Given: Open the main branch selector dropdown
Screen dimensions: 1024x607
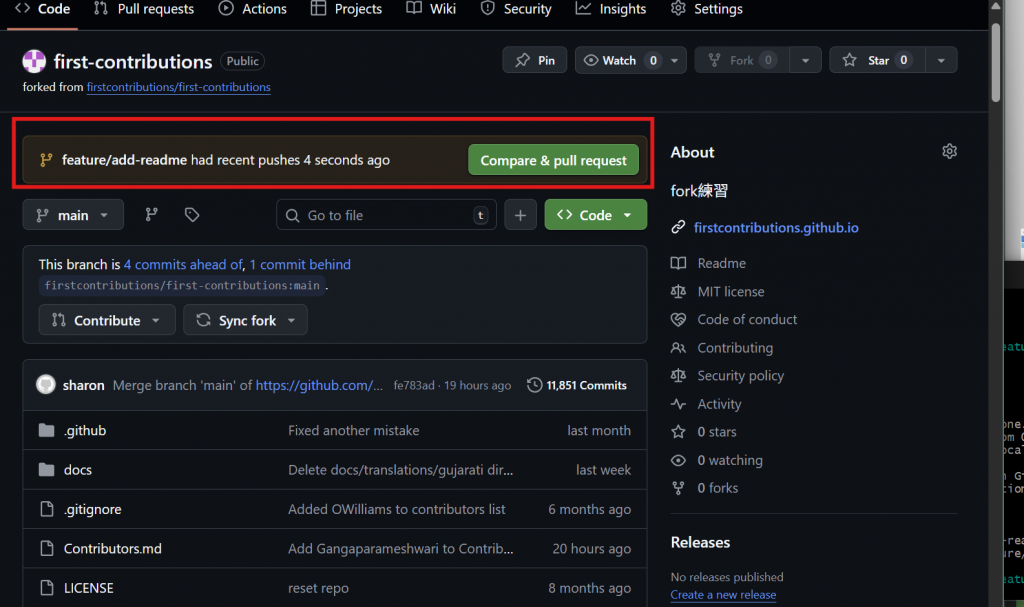Looking at the screenshot, I should (73, 215).
